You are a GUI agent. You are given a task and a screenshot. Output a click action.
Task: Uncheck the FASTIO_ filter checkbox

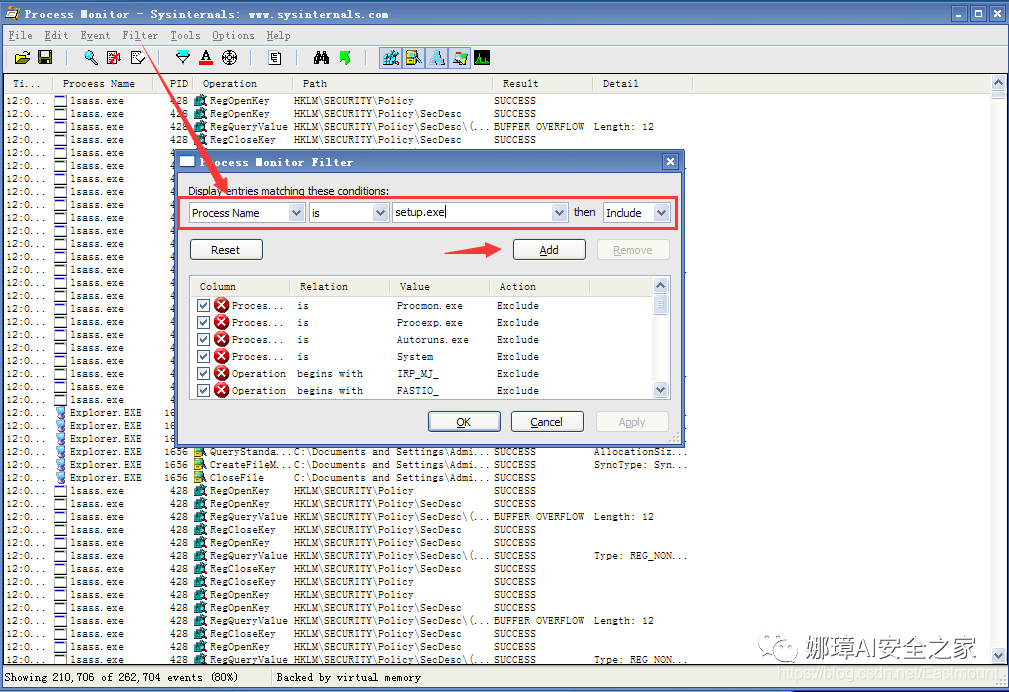(x=203, y=390)
